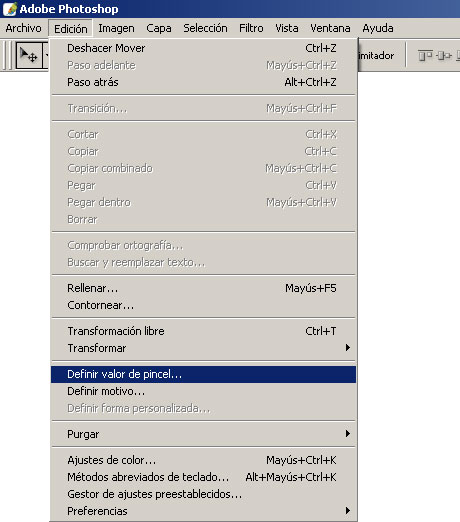This screenshot has width=460, height=522.
Task: Click the align top edges icon
Action: 425,55
